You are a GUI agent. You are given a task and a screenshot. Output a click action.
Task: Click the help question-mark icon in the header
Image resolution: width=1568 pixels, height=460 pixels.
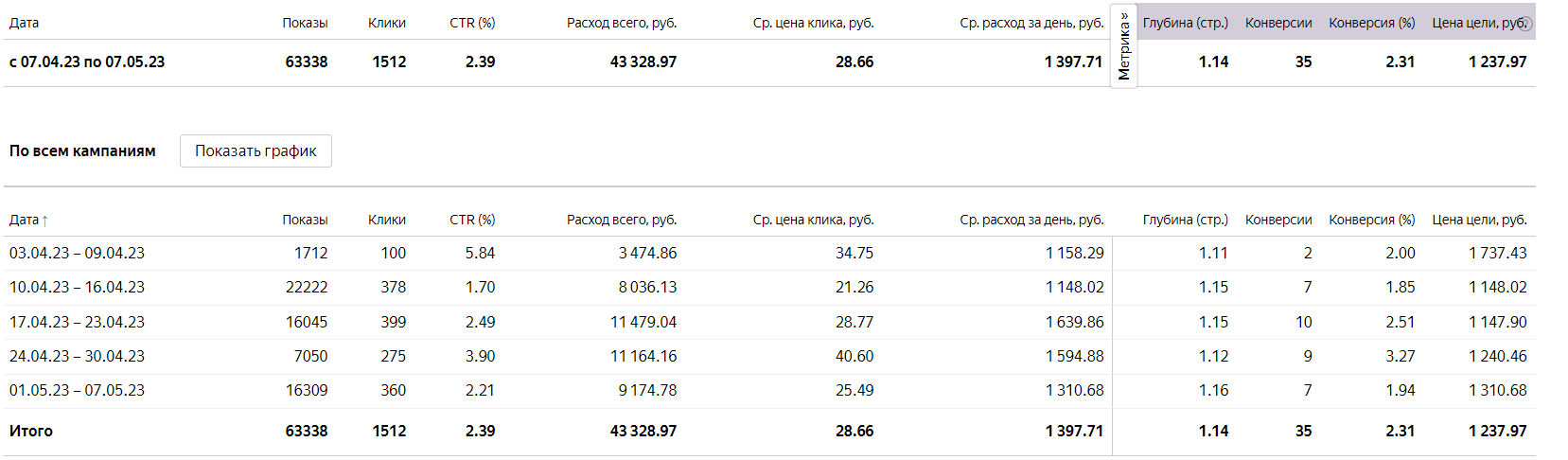(x=1525, y=24)
